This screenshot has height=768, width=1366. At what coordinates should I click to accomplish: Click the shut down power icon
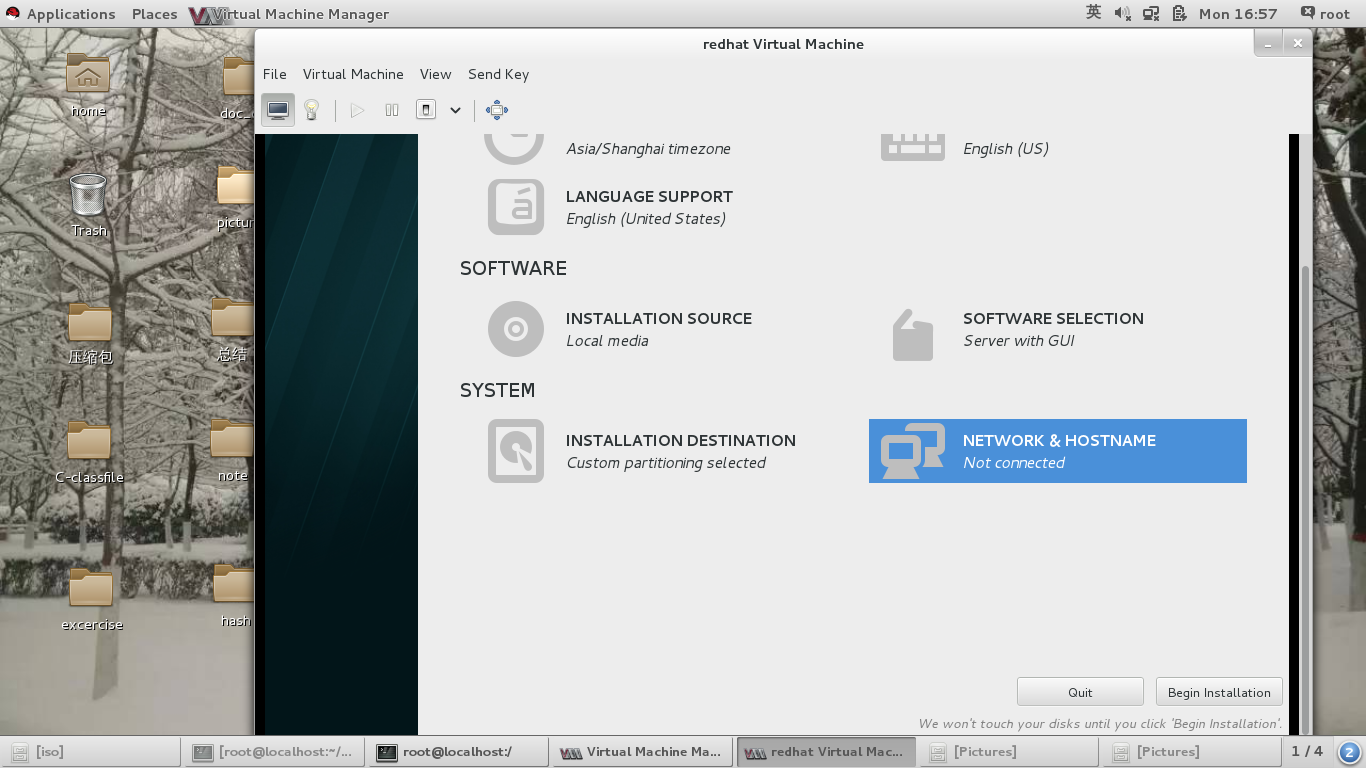(x=426, y=110)
